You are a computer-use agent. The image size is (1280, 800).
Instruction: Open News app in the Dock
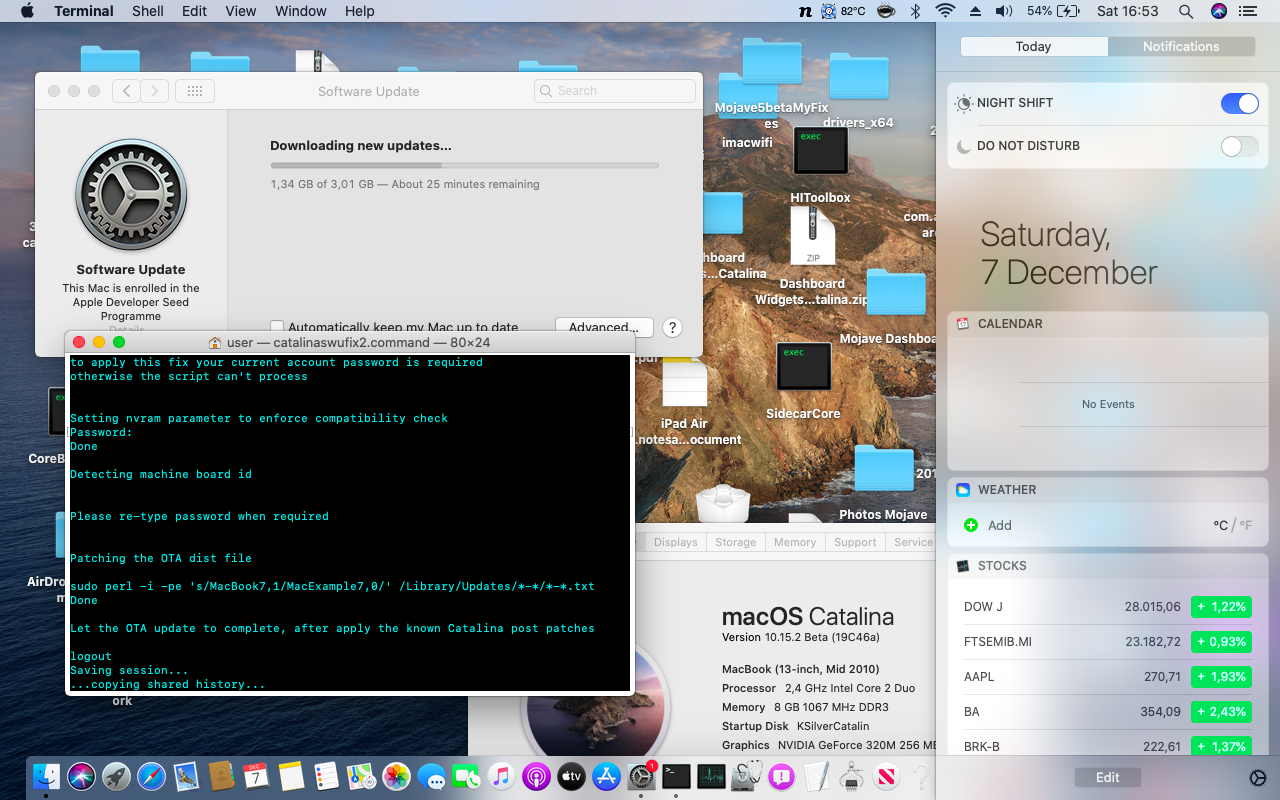pyautogui.click(x=886, y=776)
